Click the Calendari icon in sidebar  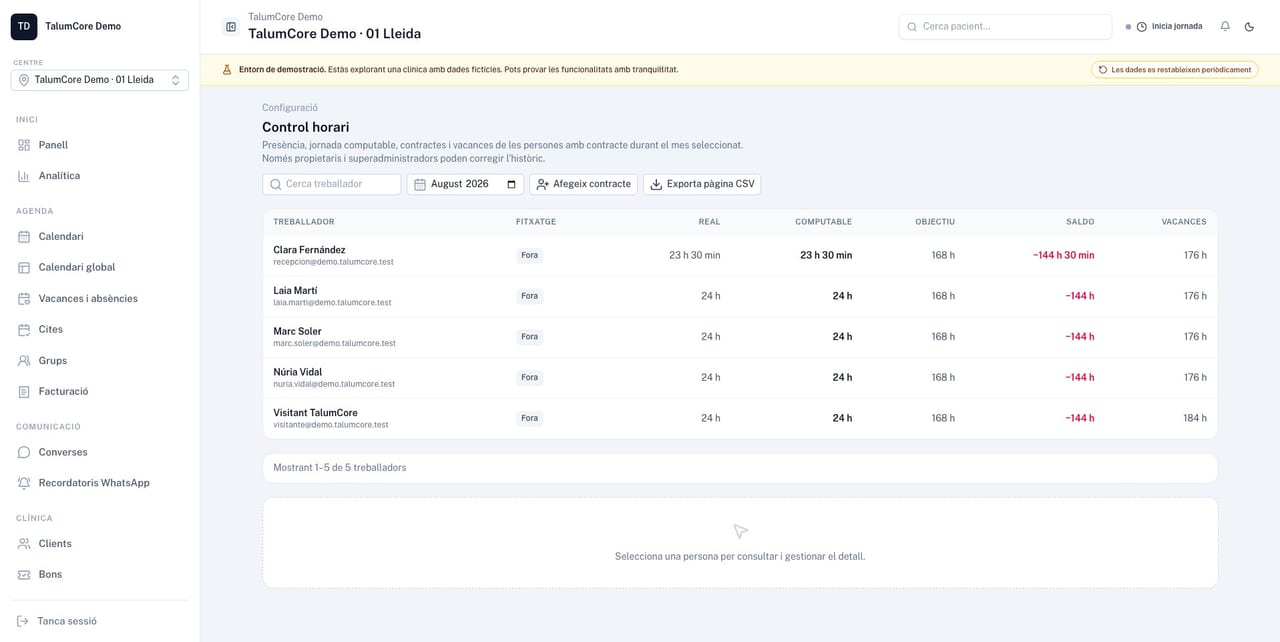pyautogui.click(x=24, y=237)
